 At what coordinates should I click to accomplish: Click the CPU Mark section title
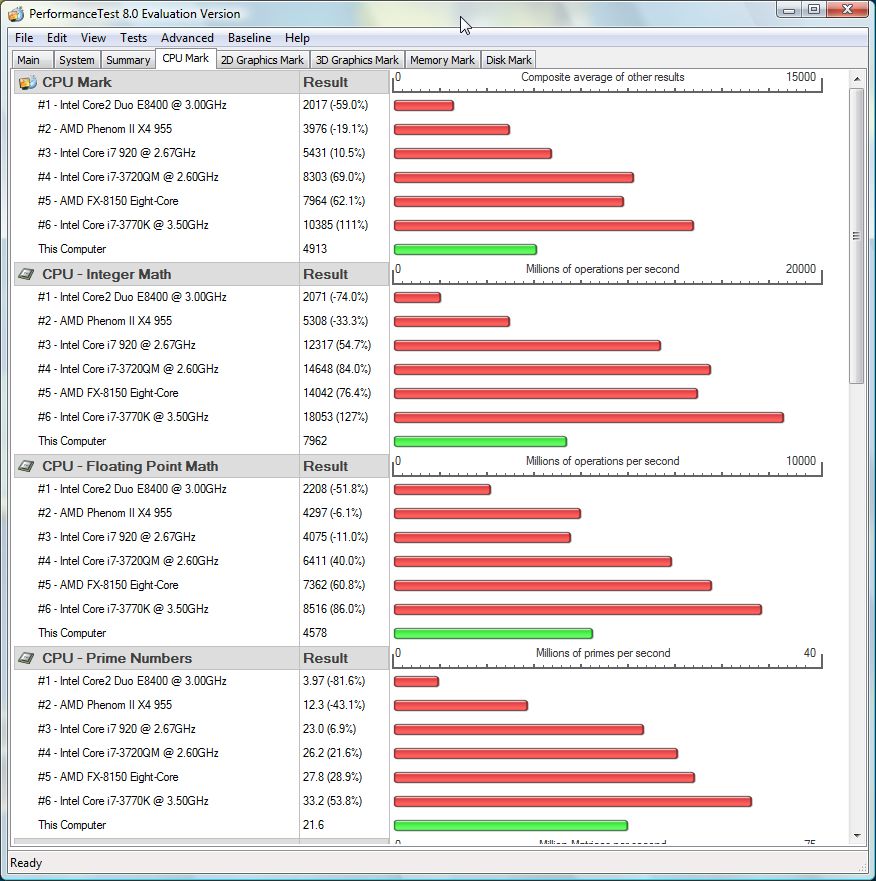(77, 83)
